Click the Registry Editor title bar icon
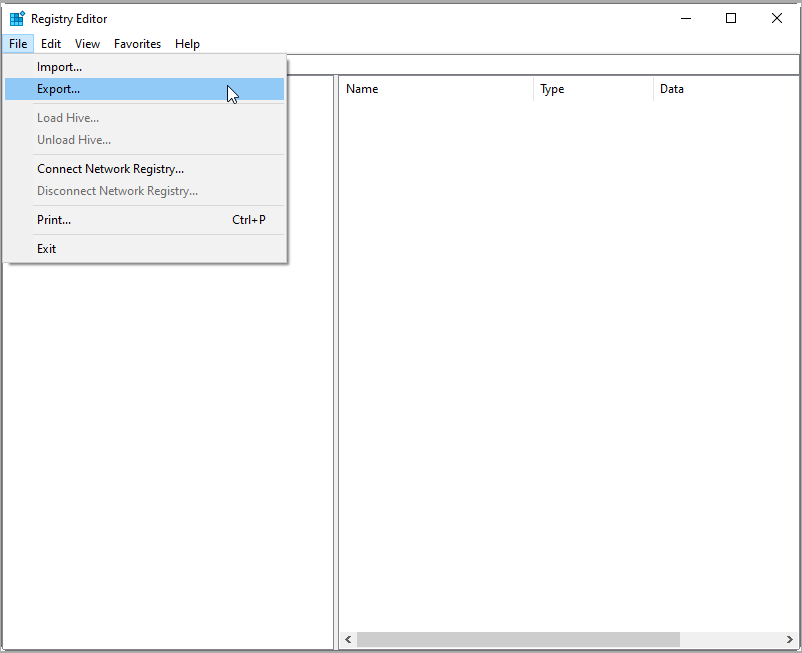The width and height of the screenshot is (802, 653). click(17, 18)
